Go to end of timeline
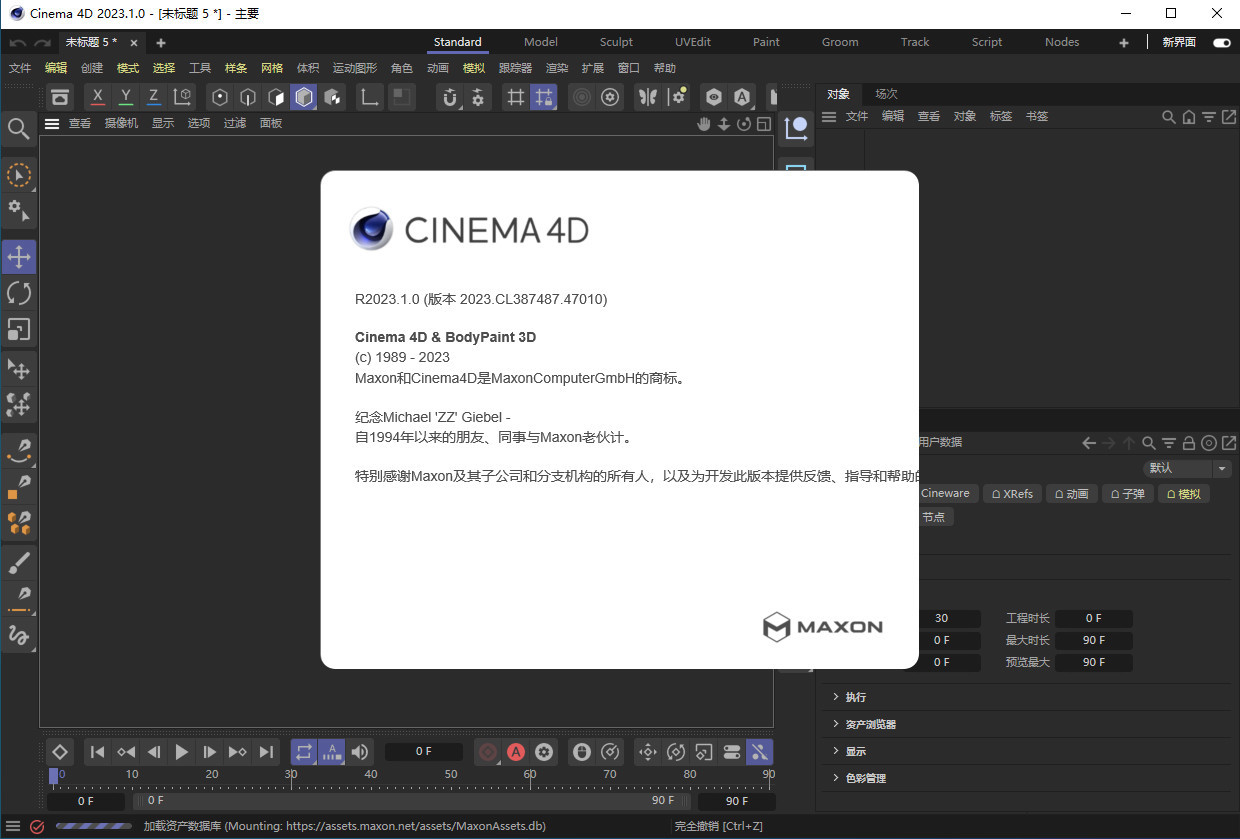 (265, 752)
